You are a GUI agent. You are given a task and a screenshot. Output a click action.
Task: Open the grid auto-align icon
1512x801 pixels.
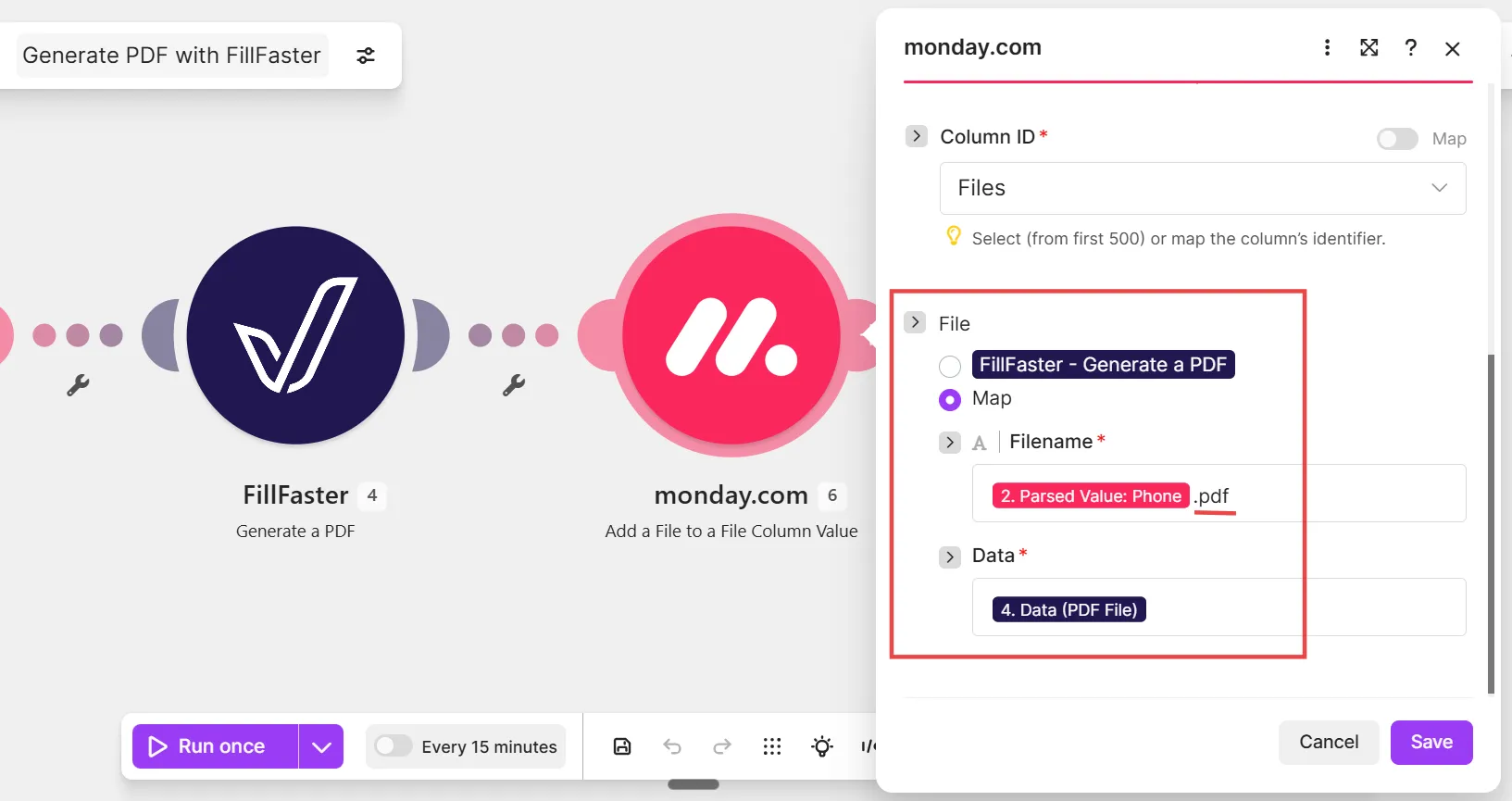pos(772,746)
